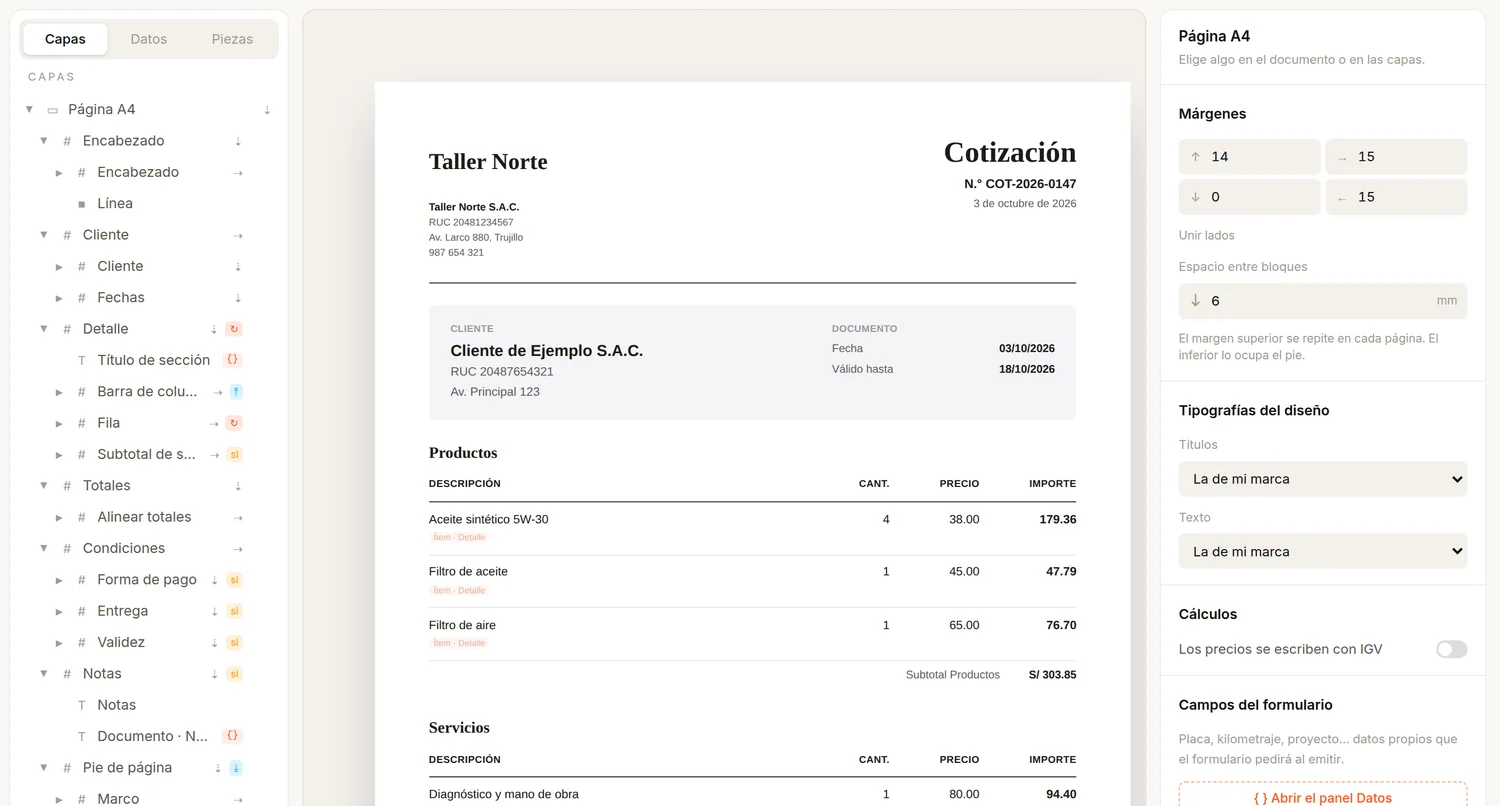
Task: Click the direction arrow on the Página A4 layer
Action: click(267, 110)
